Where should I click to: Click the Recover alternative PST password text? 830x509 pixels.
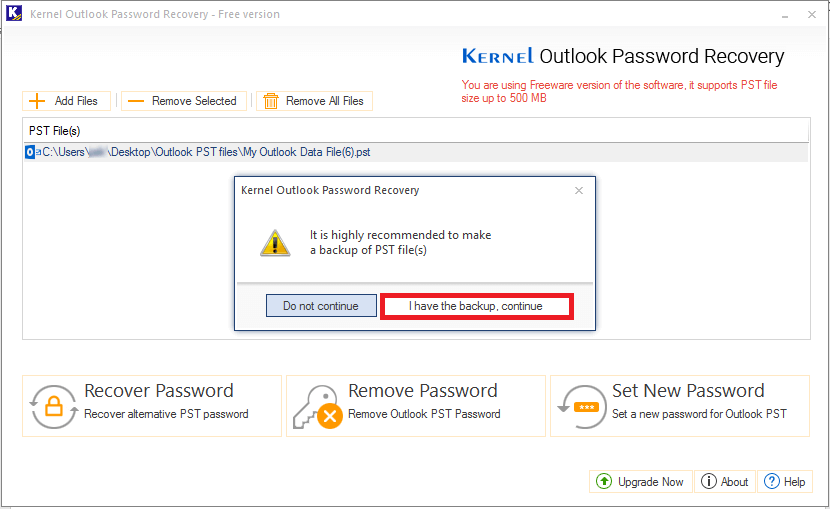coord(166,414)
